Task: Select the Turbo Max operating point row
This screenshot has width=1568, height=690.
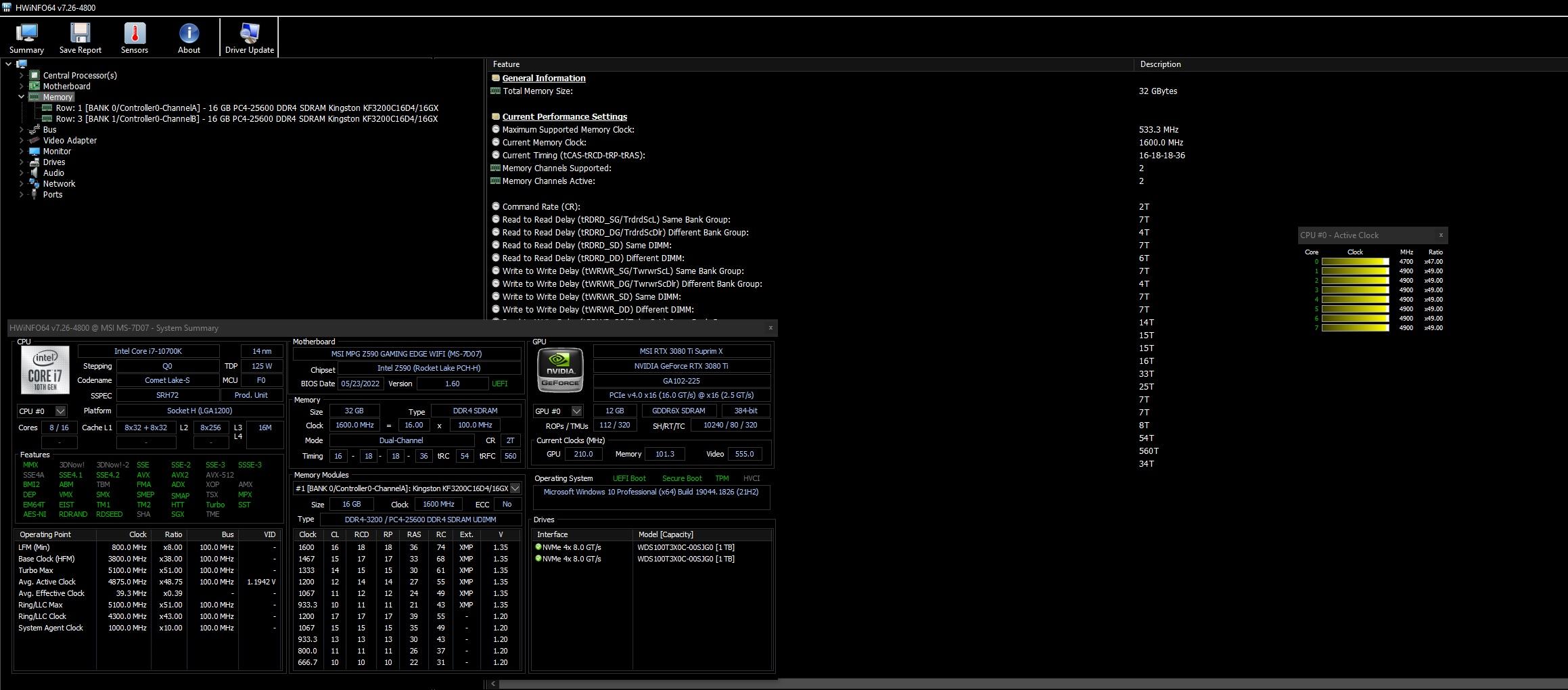Action: pos(147,570)
